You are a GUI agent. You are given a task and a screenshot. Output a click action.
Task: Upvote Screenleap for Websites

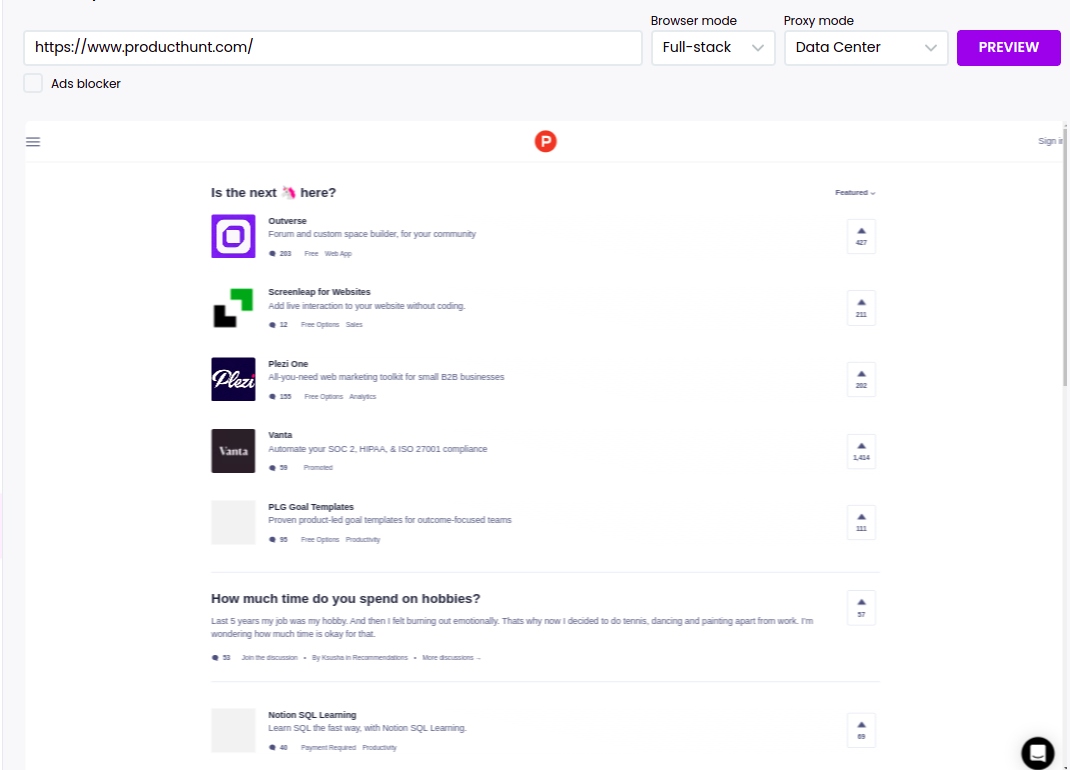[x=861, y=307]
